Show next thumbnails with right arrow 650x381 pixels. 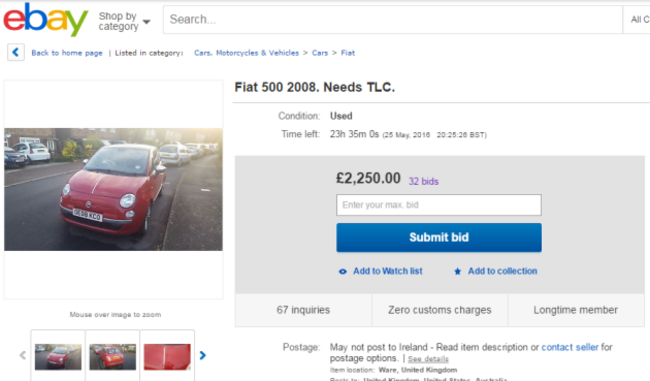click(202, 355)
